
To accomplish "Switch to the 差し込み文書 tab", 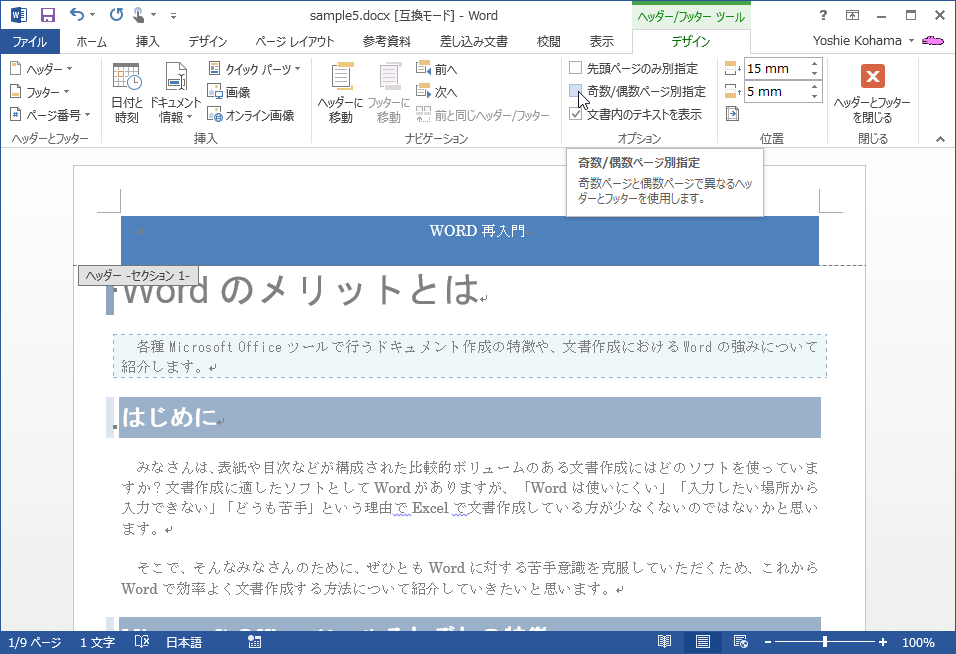I will point(474,41).
